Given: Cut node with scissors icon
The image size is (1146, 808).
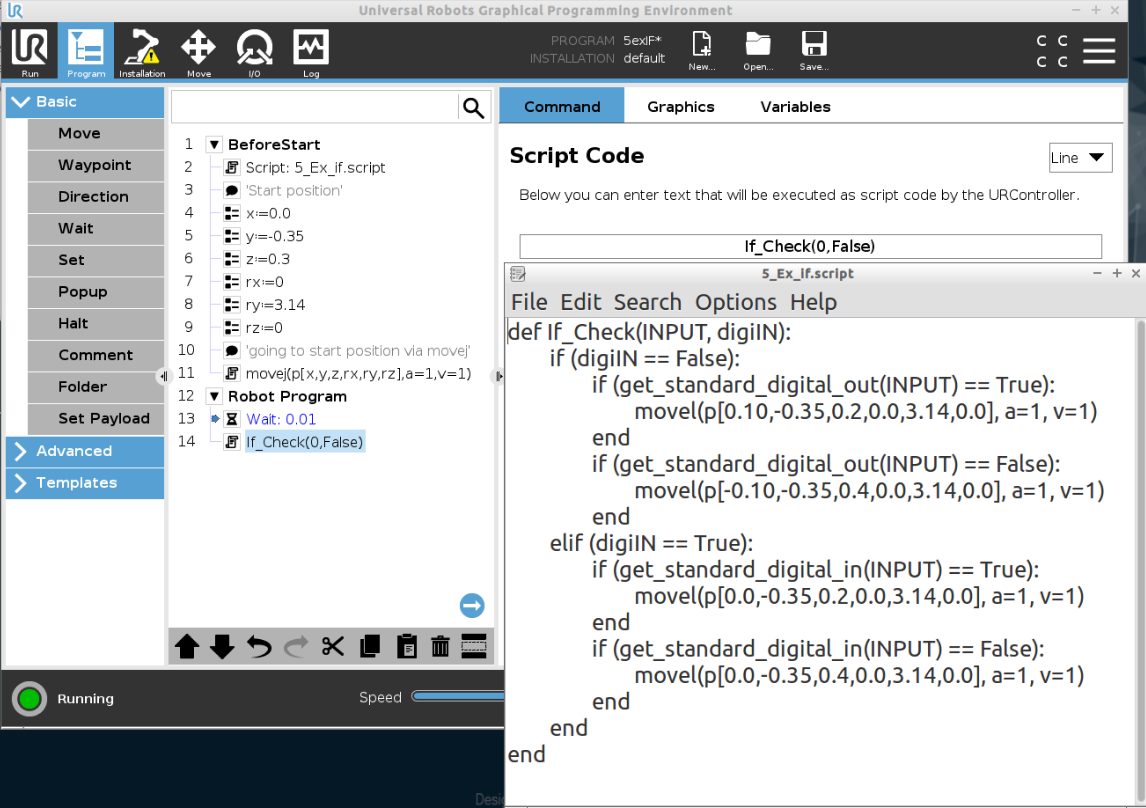Looking at the screenshot, I should [x=333, y=647].
